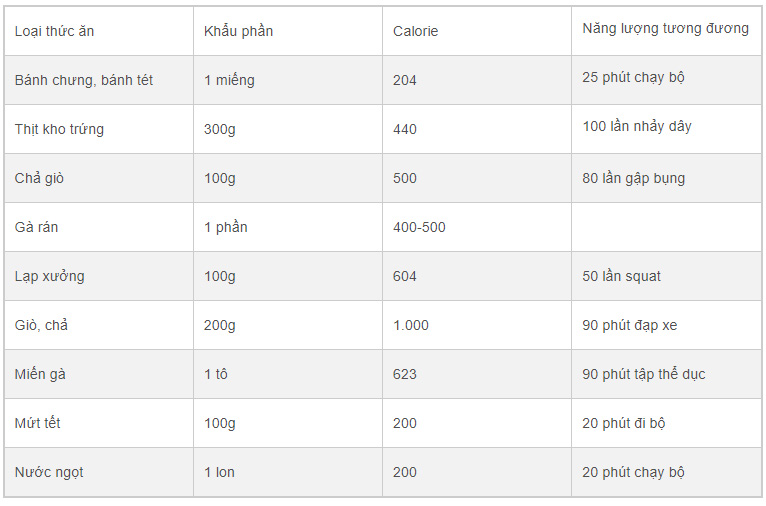Click the '1 miếng' portion cell
Screen dimensions: 766x506
[229, 80]
